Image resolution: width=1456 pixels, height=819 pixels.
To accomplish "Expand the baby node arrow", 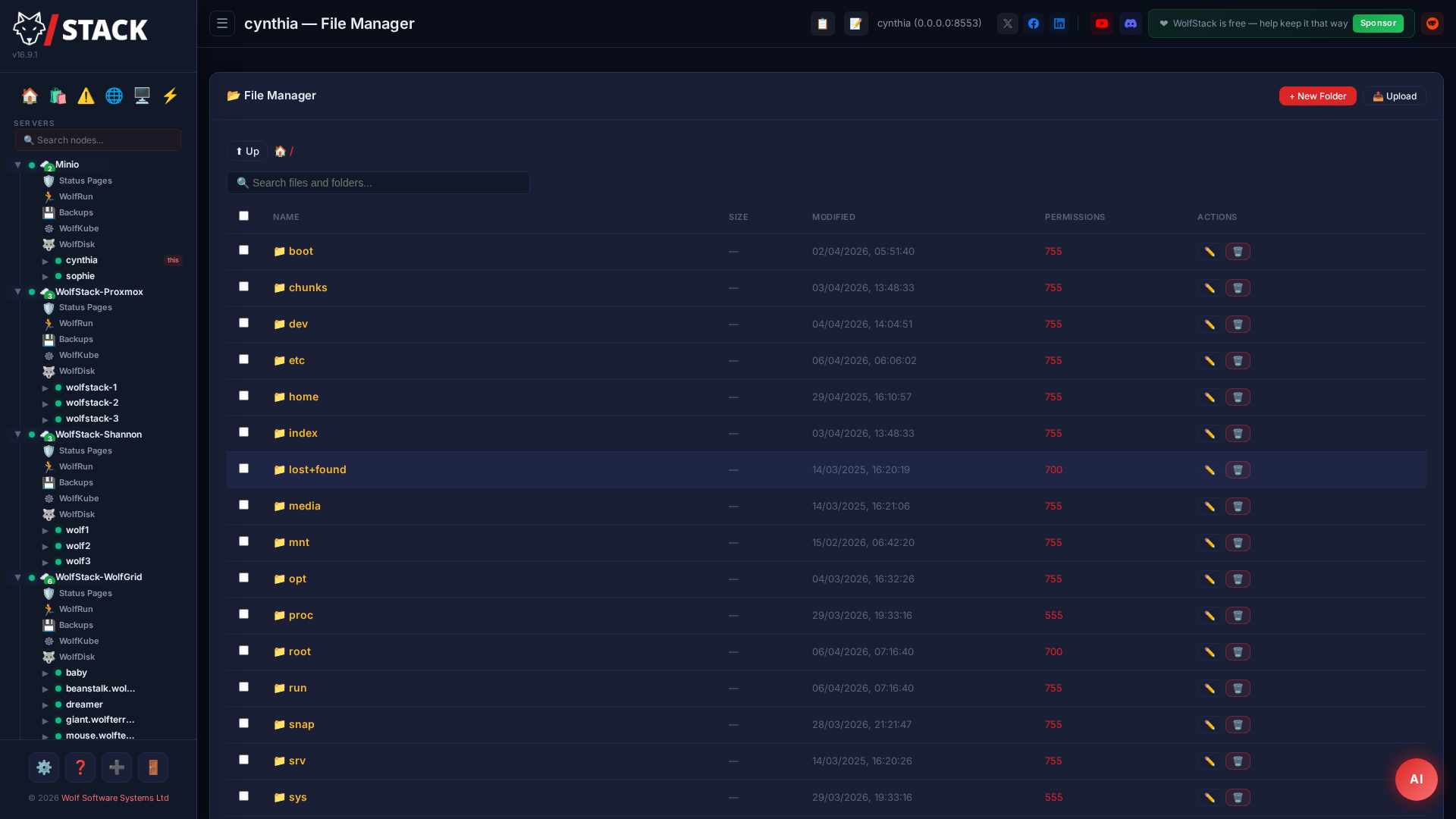I will 45,673.
